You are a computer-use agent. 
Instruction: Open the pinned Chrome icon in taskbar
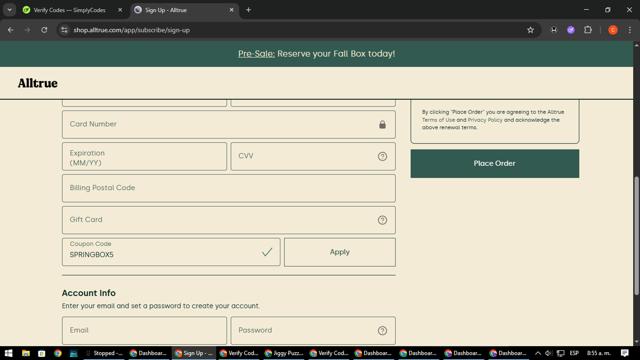58,353
